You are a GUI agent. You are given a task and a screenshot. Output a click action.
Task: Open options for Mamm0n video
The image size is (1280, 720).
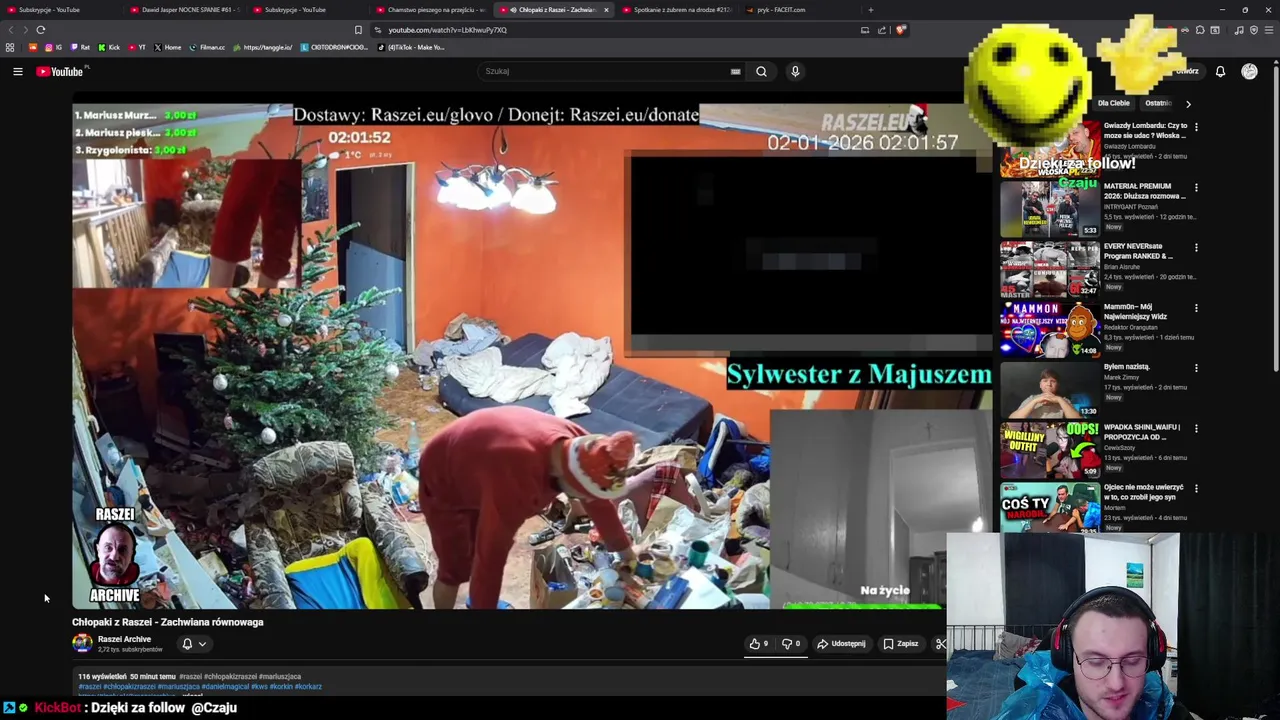(x=1196, y=308)
